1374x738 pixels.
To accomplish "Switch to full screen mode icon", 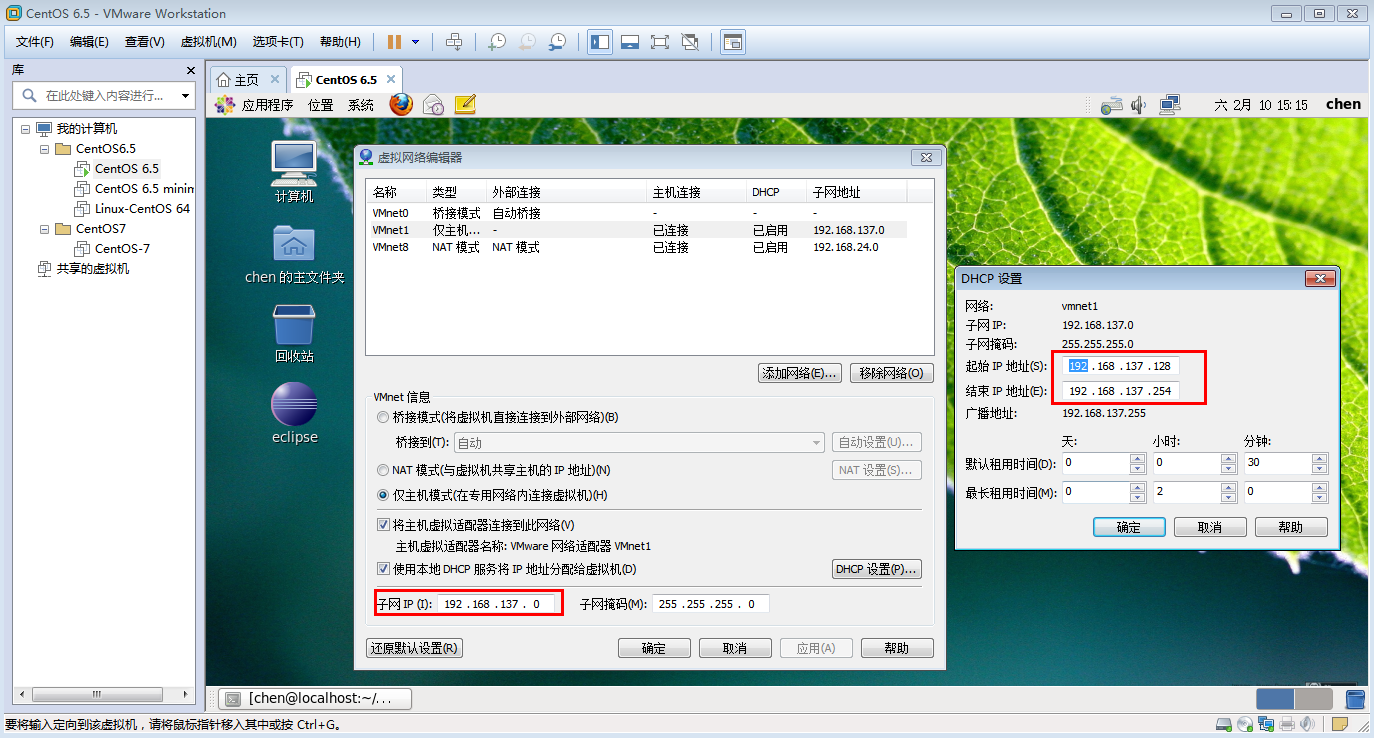I will pyautogui.click(x=660, y=42).
